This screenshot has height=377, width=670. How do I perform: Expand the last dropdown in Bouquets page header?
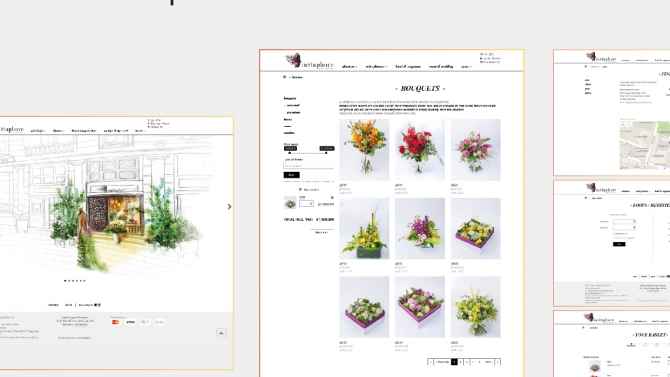coord(466,67)
